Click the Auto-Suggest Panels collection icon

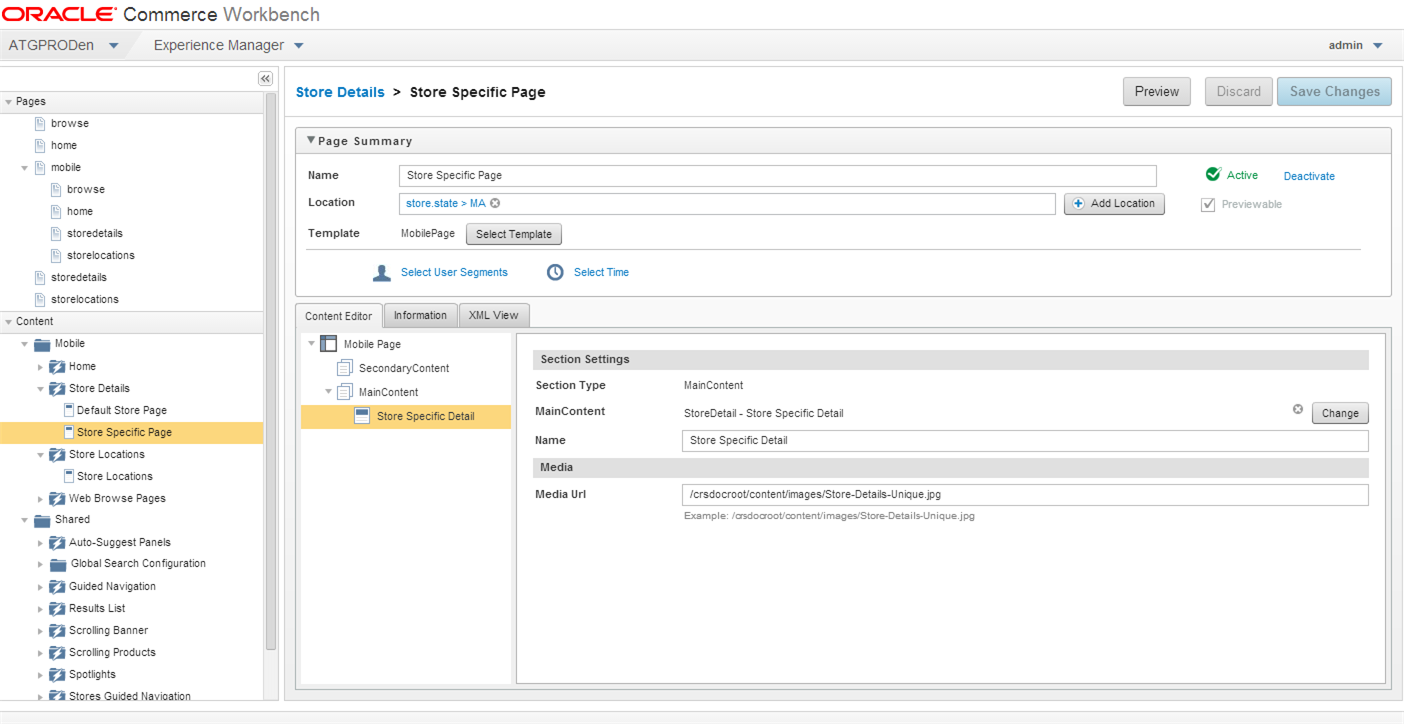click(57, 543)
